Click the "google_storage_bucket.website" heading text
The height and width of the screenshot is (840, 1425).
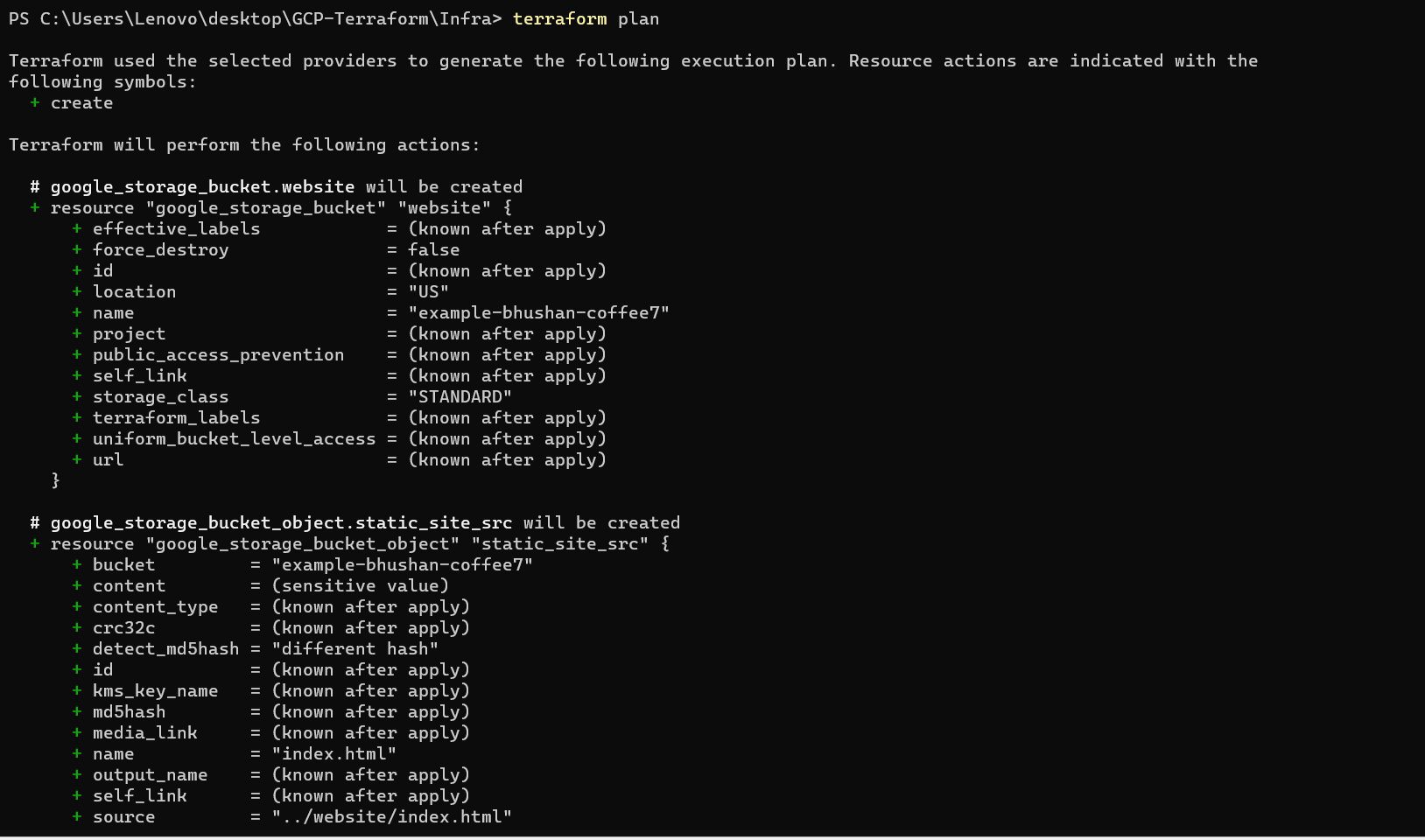(x=202, y=187)
